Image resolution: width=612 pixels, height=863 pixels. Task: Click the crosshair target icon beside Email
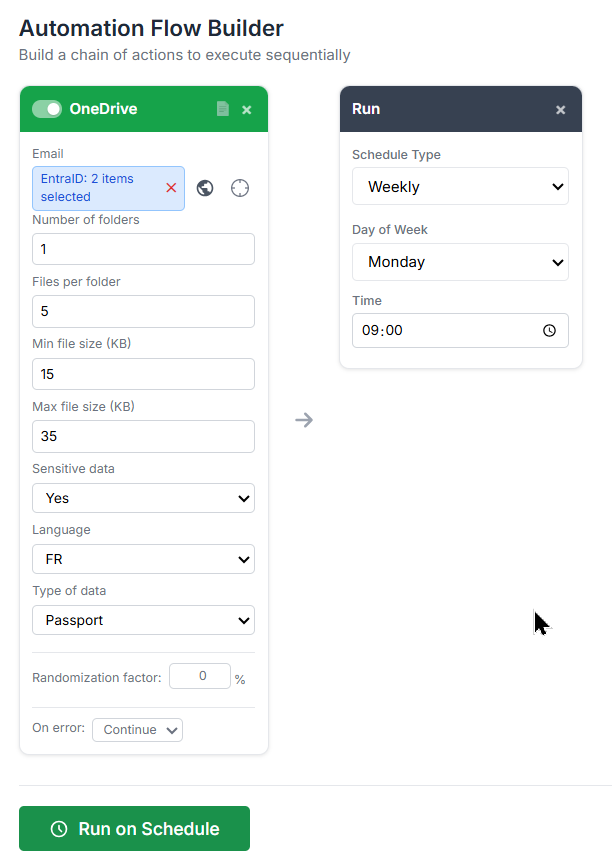240,188
